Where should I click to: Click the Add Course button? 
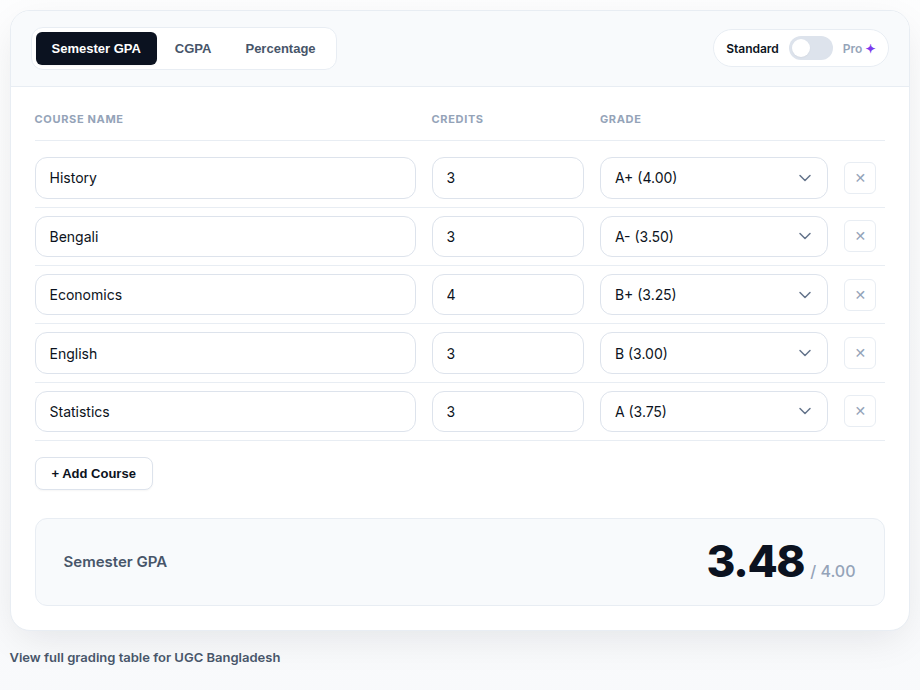94,473
